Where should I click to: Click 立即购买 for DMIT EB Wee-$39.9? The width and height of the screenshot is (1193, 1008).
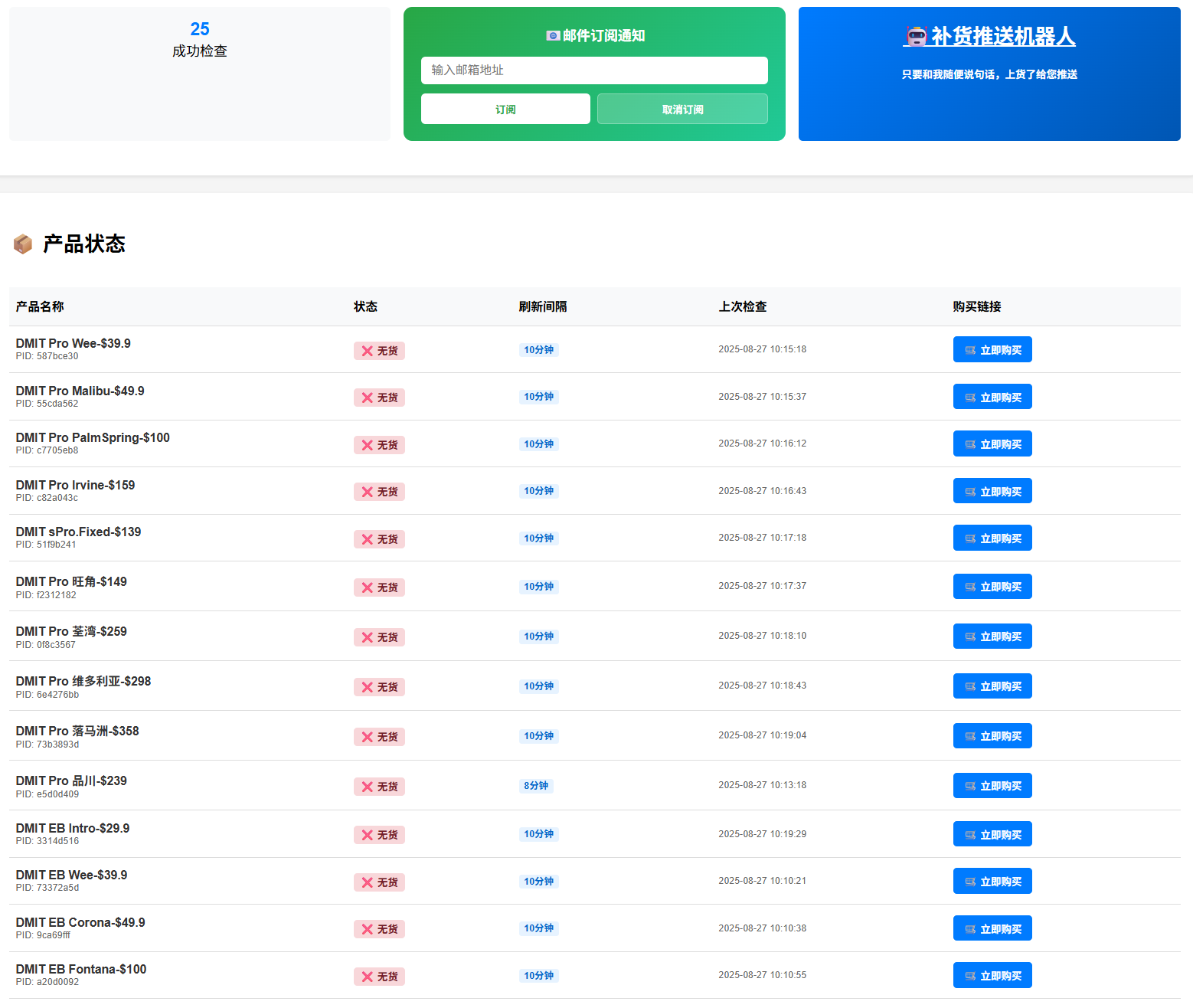coord(992,881)
